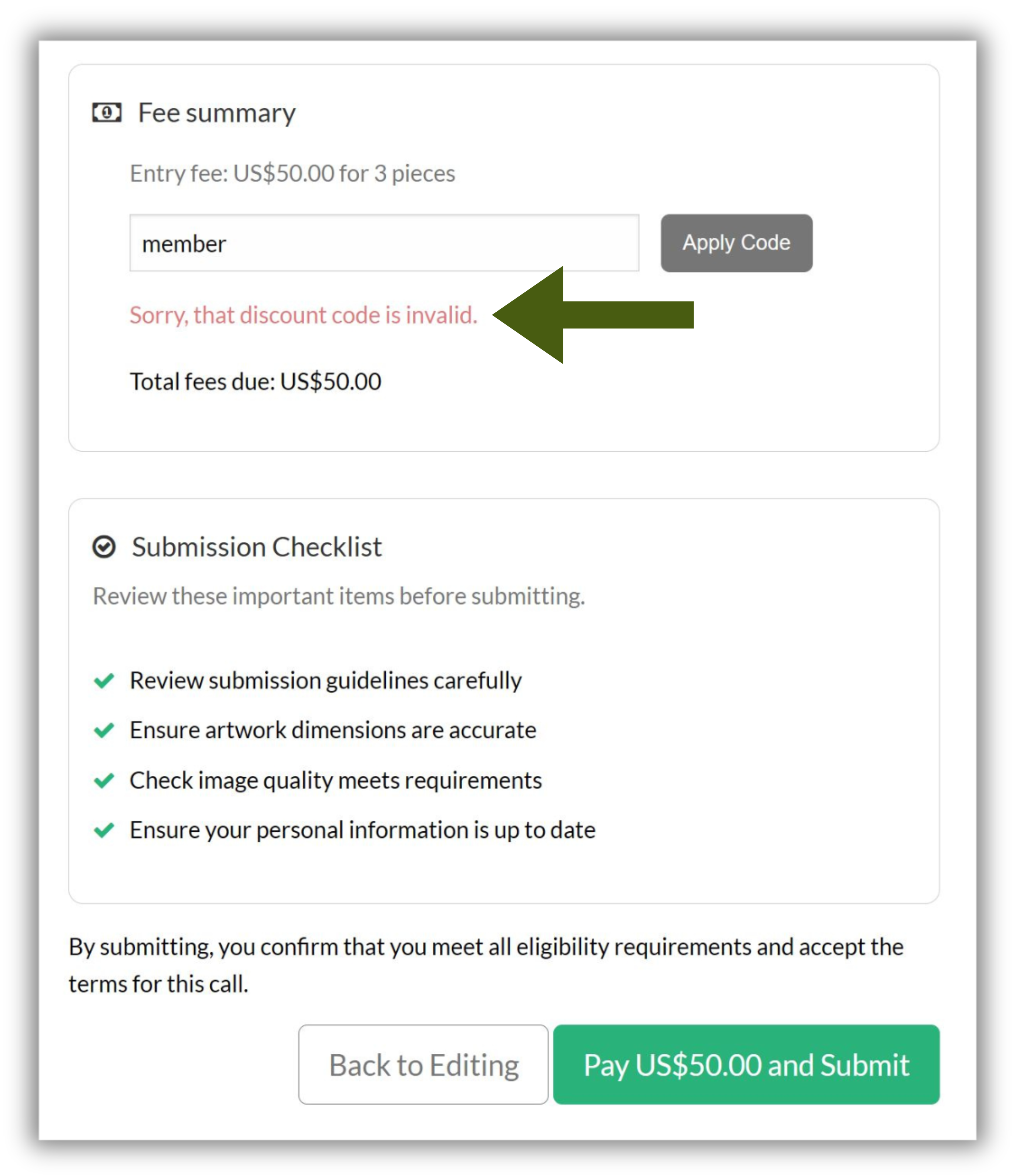Click Check image quality meets requirements item

click(335, 780)
